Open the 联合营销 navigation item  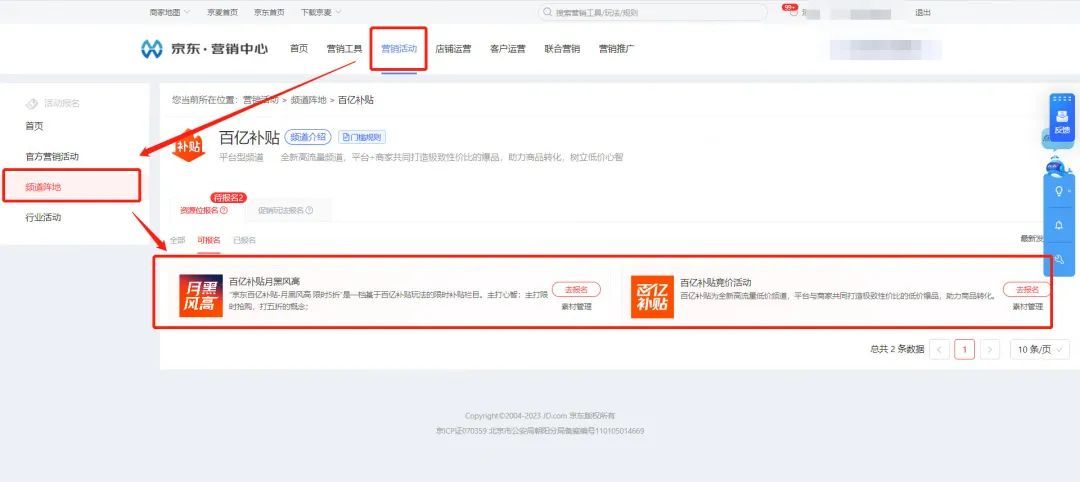pos(562,49)
